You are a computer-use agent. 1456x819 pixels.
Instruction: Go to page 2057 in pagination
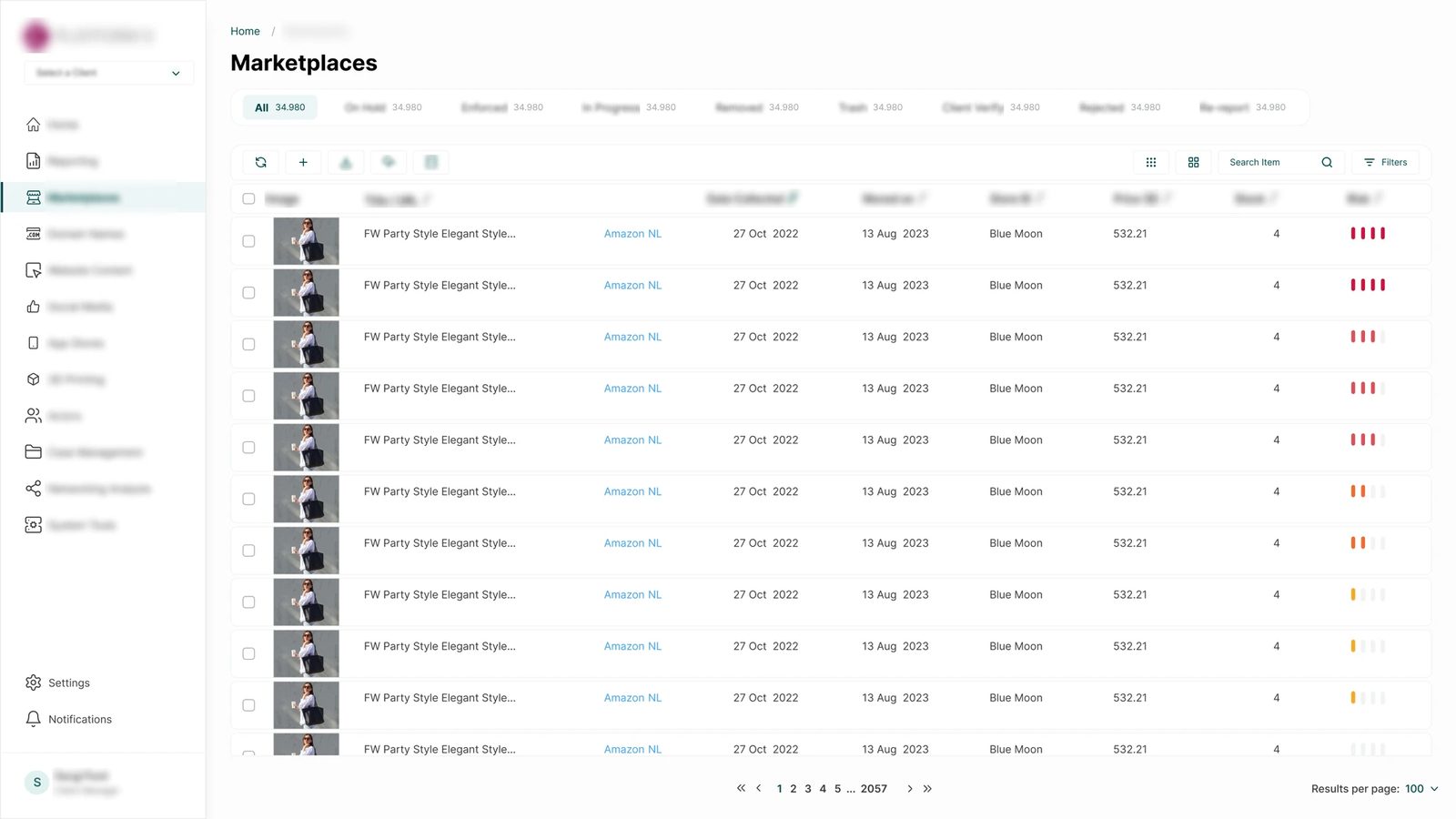point(874,789)
